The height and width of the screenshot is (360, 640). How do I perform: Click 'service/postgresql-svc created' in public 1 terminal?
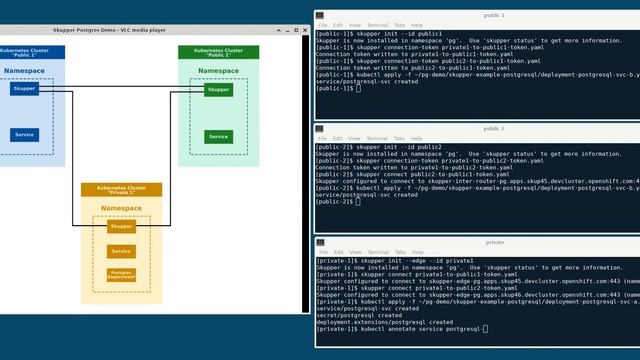[x=367, y=82]
